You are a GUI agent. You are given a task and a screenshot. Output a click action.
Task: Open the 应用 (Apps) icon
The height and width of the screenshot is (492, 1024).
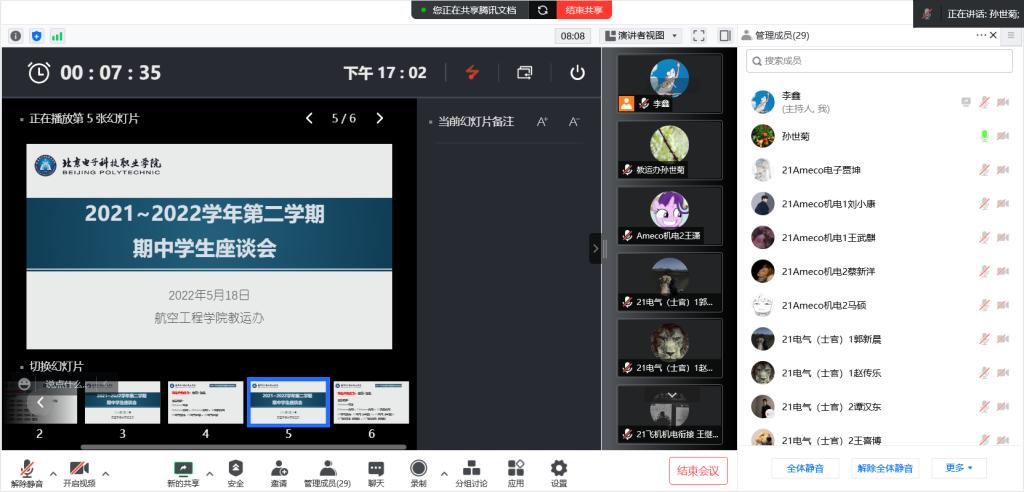pos(516,468)
